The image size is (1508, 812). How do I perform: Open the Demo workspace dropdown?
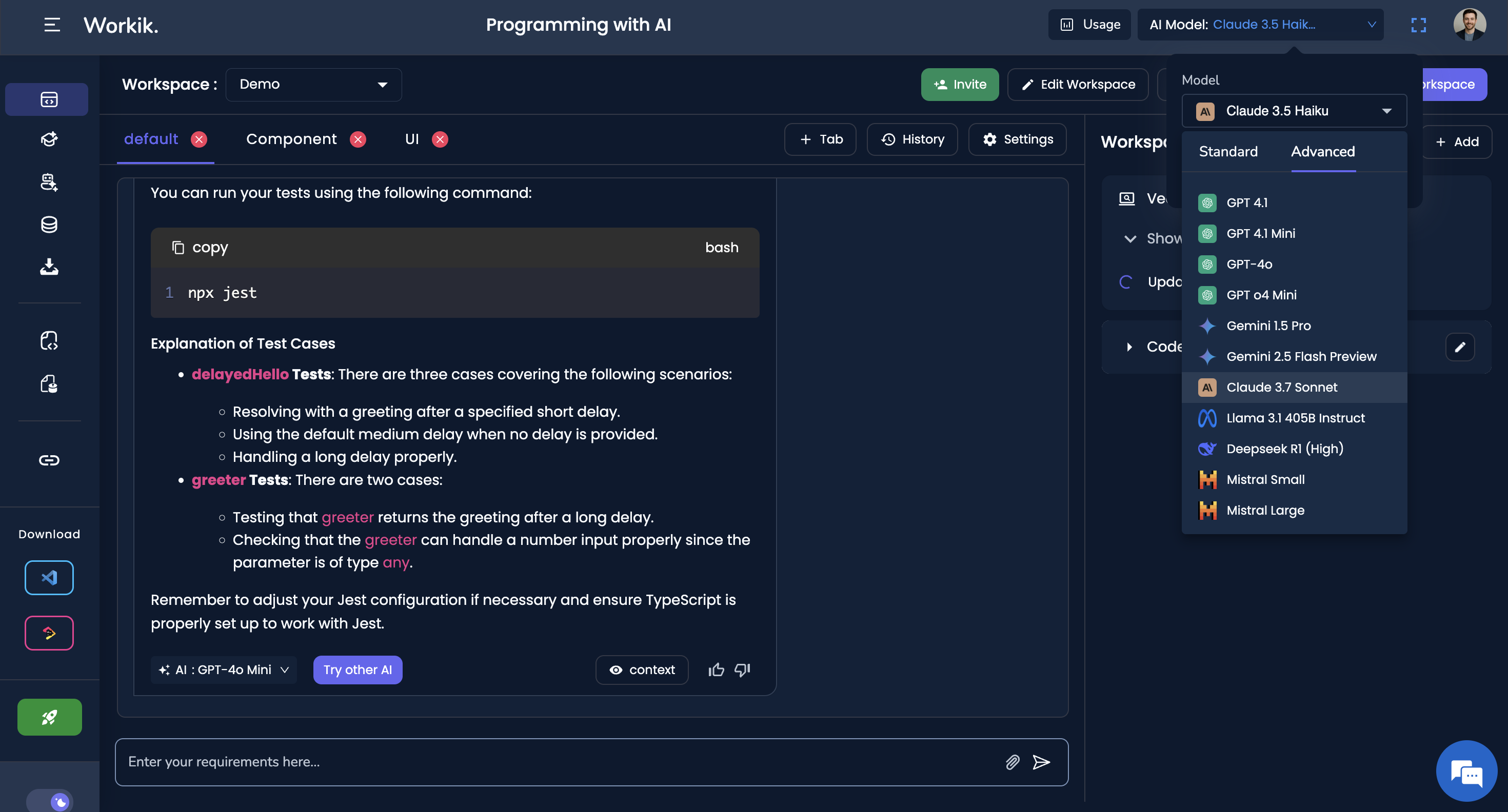pos(314,84)
